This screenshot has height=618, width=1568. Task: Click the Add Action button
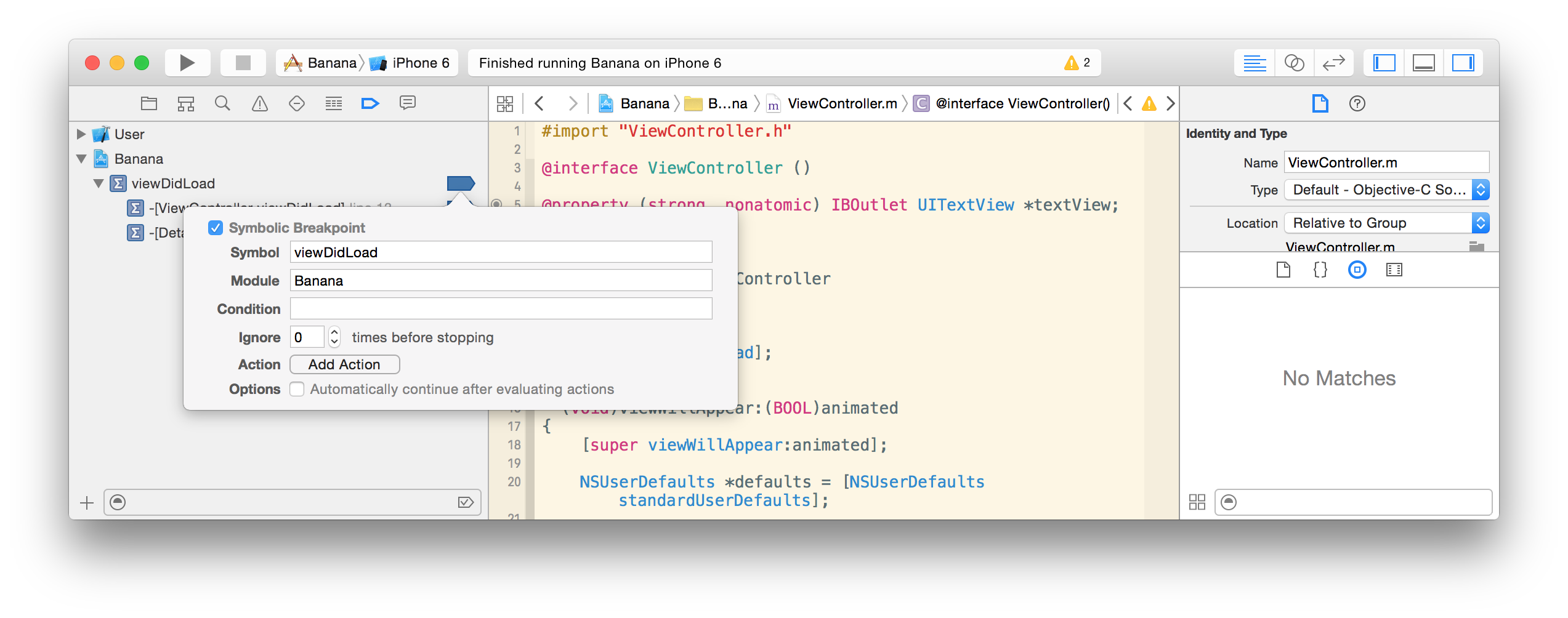(344, 364)
